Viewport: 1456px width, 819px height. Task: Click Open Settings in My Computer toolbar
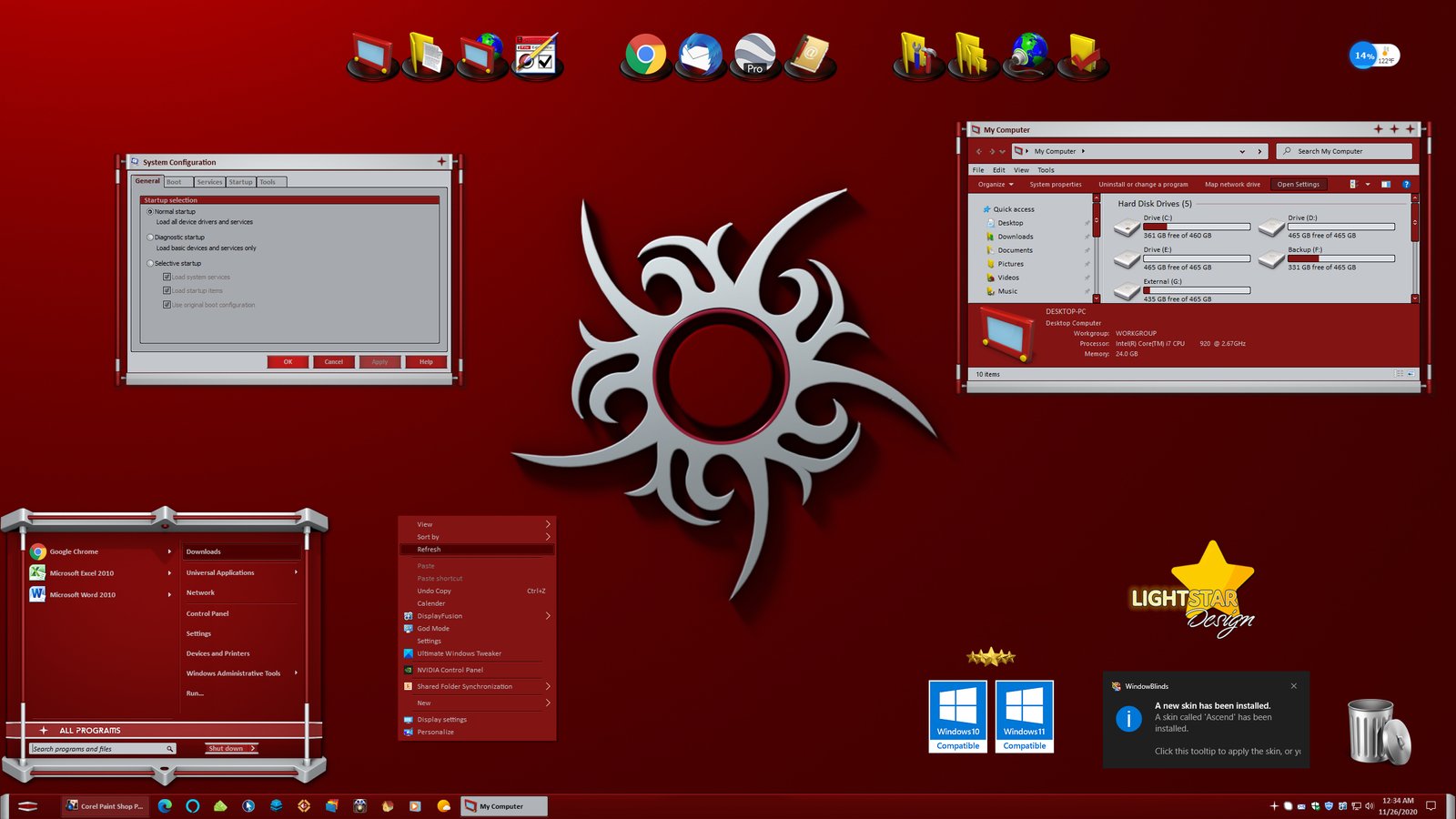pyautogui.click(x=1298, y=184)
